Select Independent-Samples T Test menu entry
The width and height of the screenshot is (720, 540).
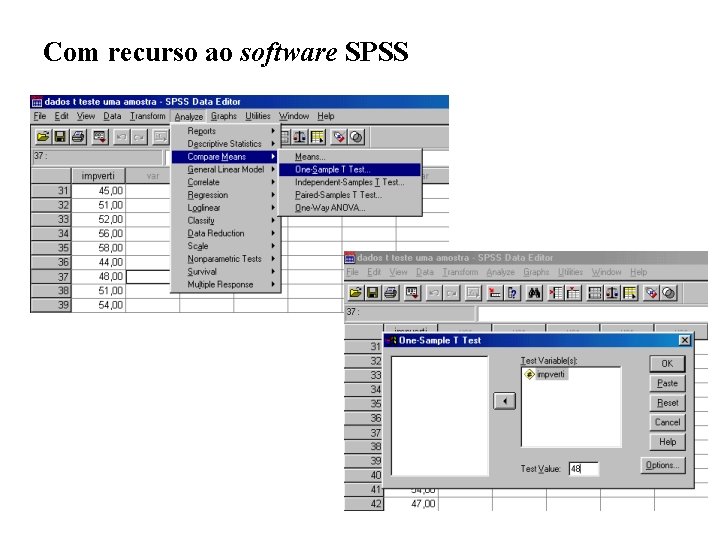(x=349, y=182)
